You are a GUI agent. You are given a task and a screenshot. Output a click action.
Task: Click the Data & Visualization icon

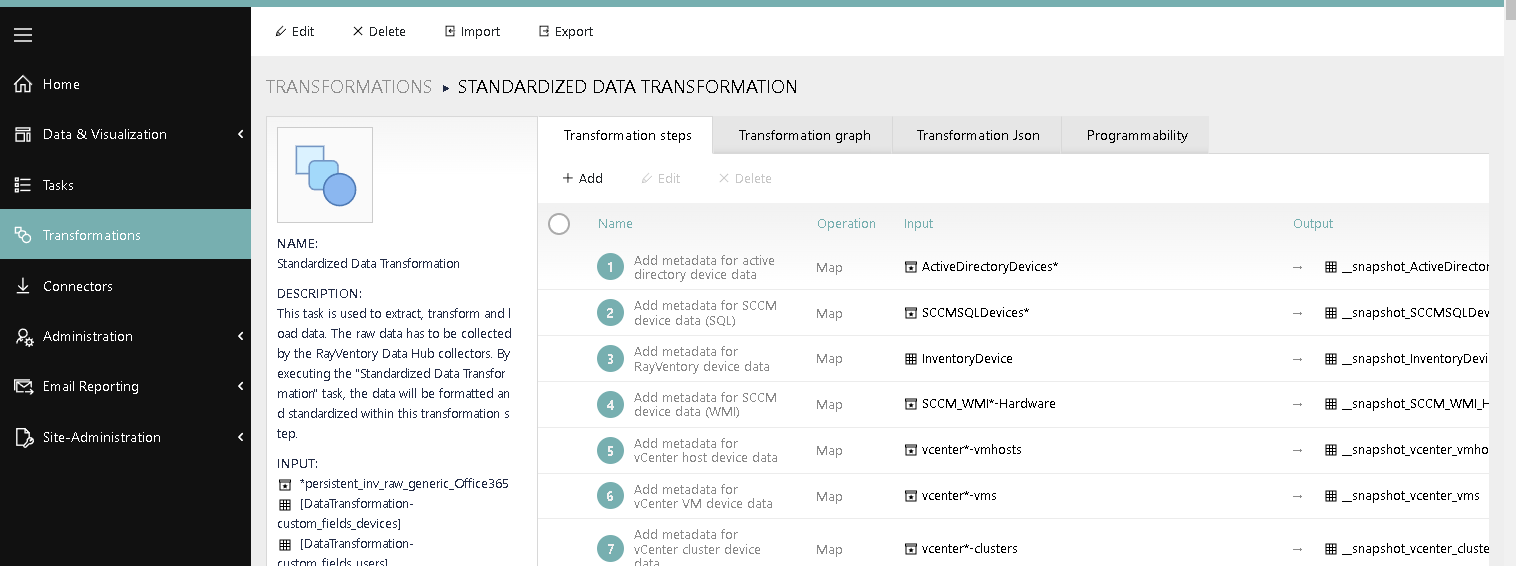[23, 134]
